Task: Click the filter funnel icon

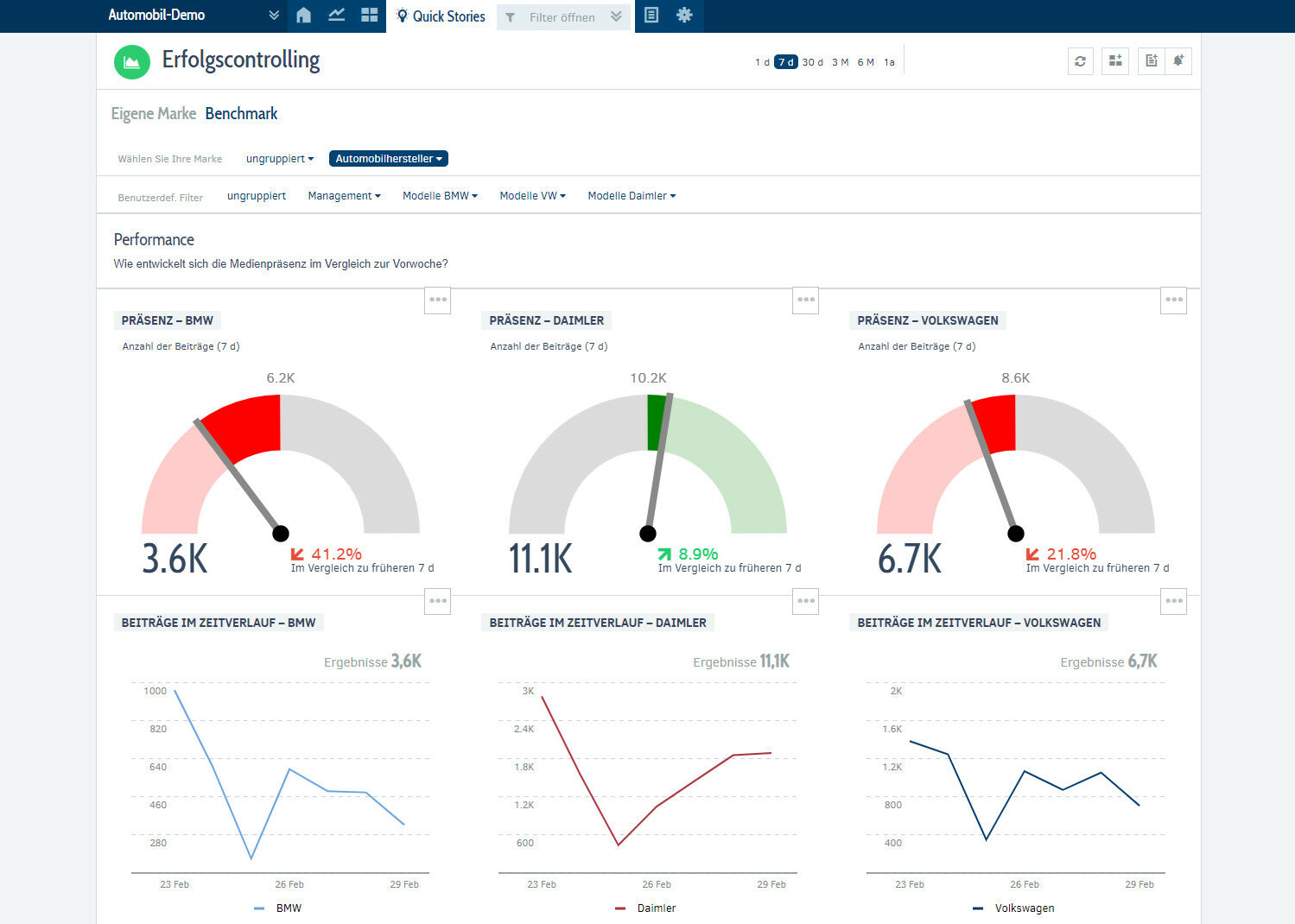Action: coord(511,17)
